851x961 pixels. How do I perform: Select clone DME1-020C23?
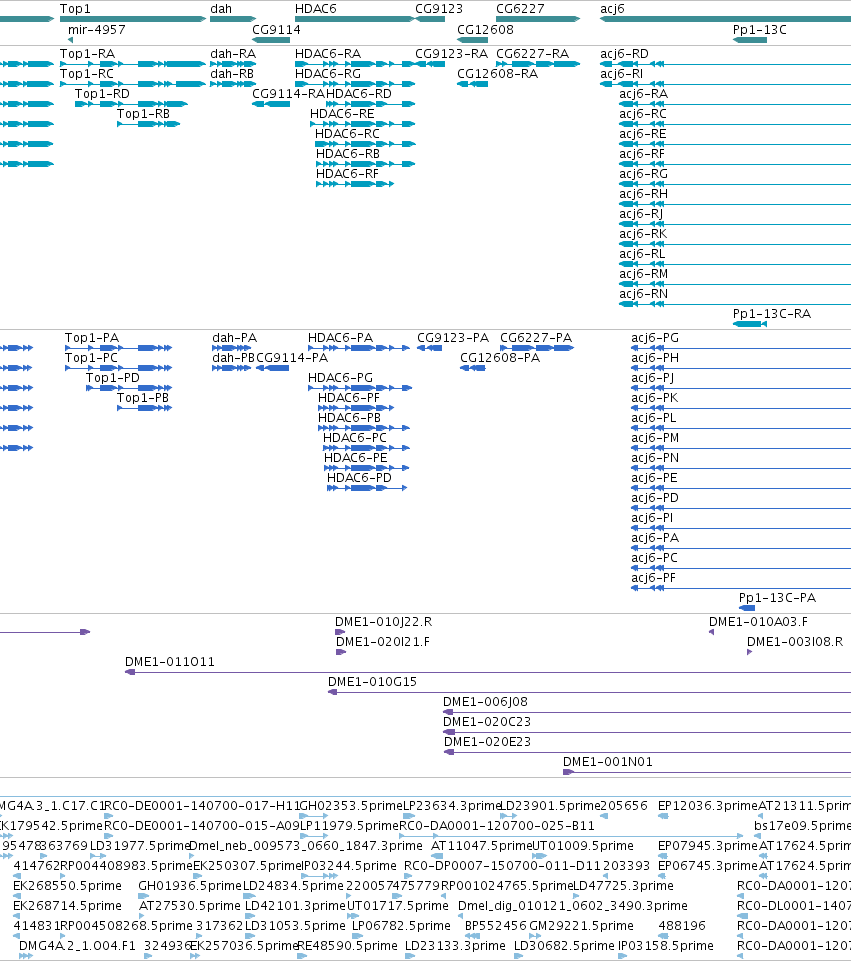click(x=647, y=732)
